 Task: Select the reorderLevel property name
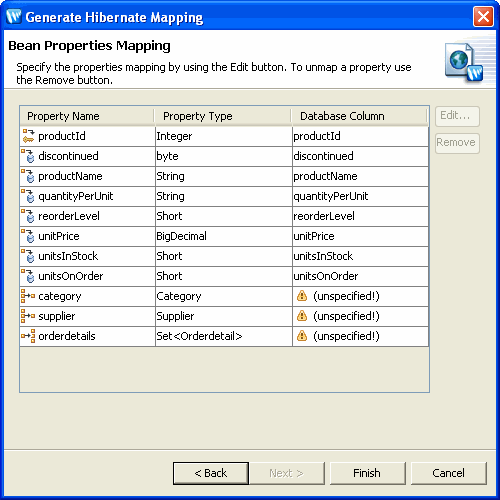(x=69, y=216)
